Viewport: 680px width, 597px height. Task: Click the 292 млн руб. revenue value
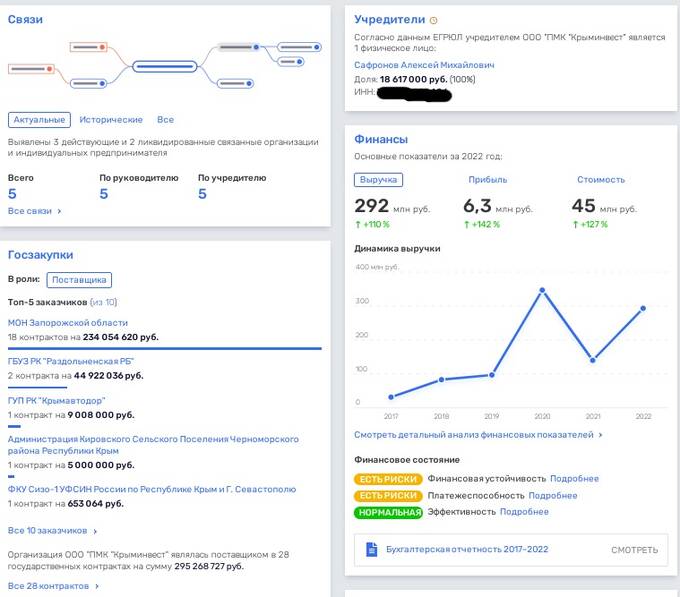(x=392, y=206)
